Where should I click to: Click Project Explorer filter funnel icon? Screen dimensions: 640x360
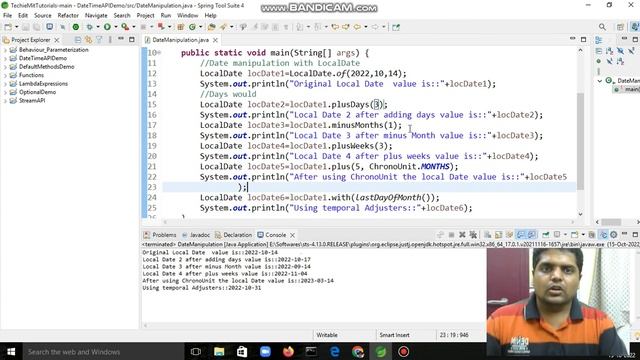(x=99, y=40)
